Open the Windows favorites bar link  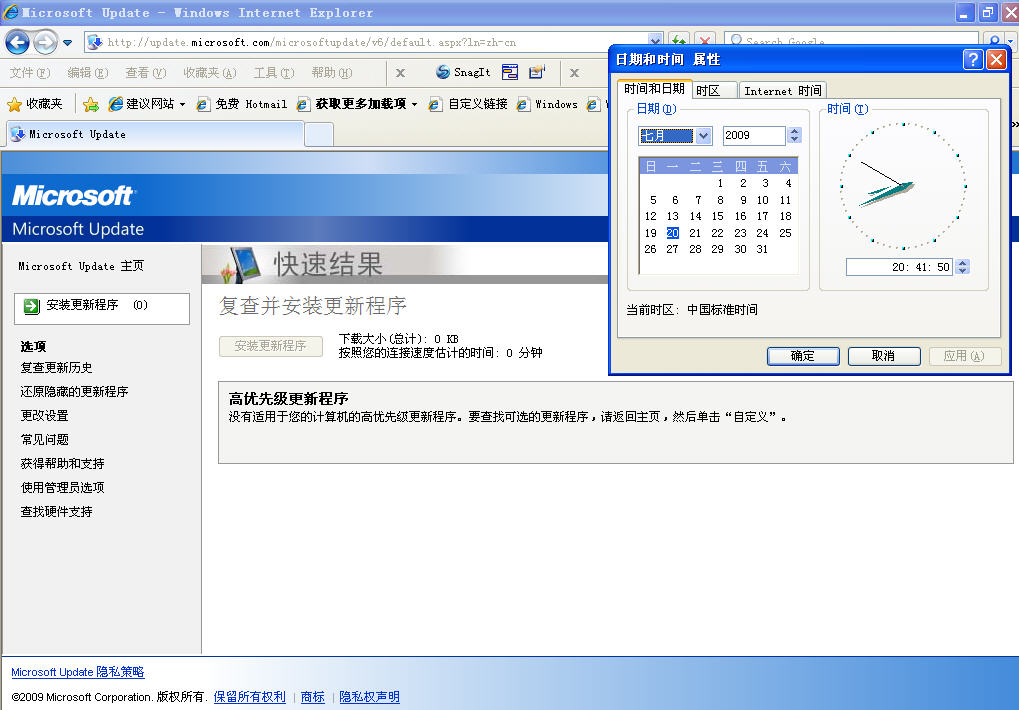click(547, 104)
